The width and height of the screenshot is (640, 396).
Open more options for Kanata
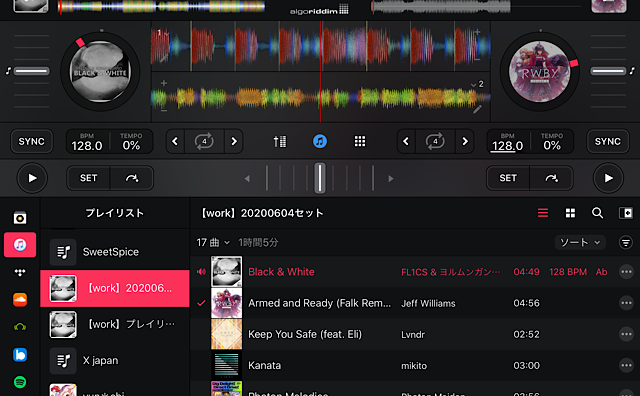pos(626,365)
